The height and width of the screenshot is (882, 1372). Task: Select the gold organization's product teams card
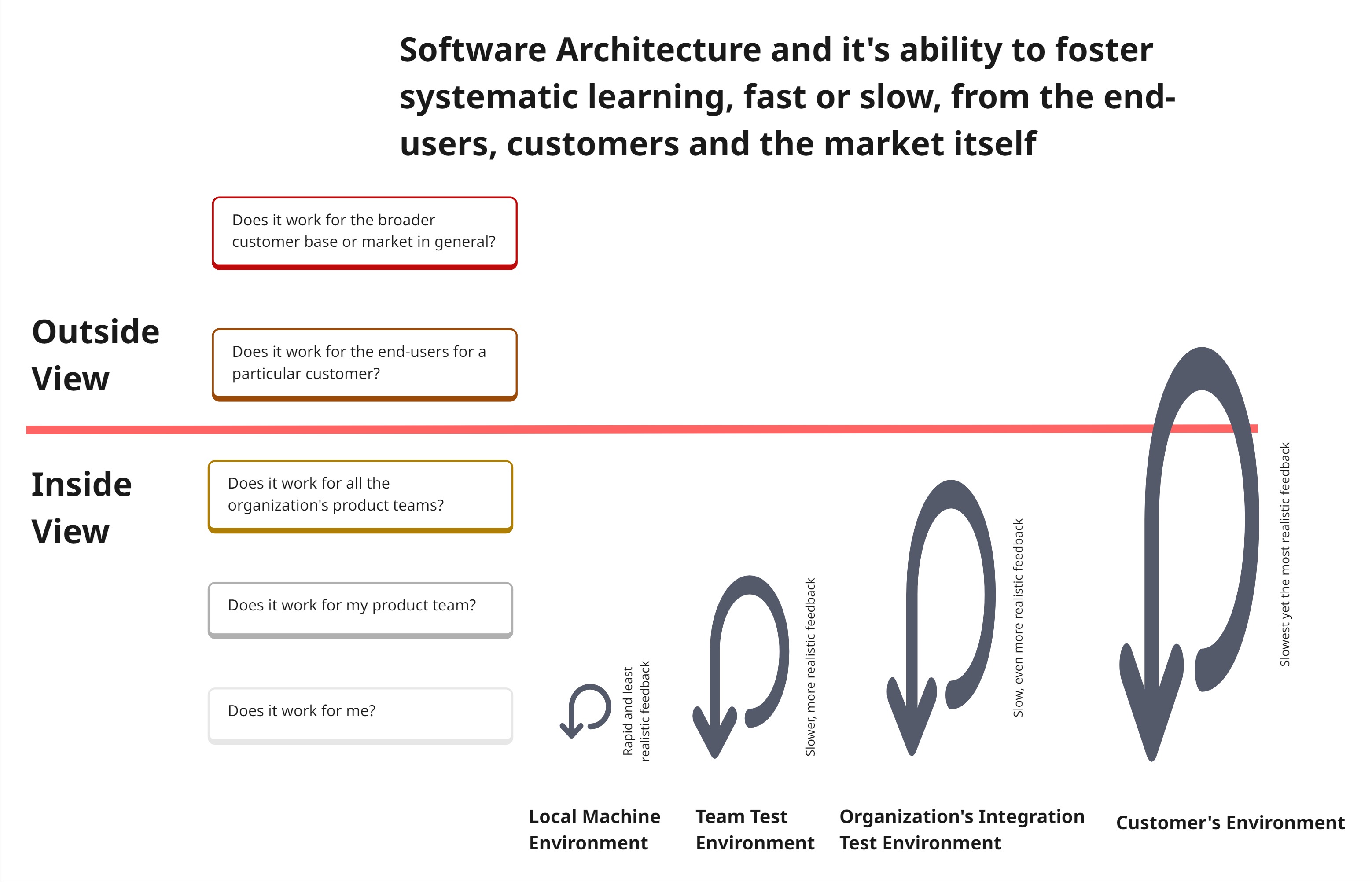(x=360, y=496)
